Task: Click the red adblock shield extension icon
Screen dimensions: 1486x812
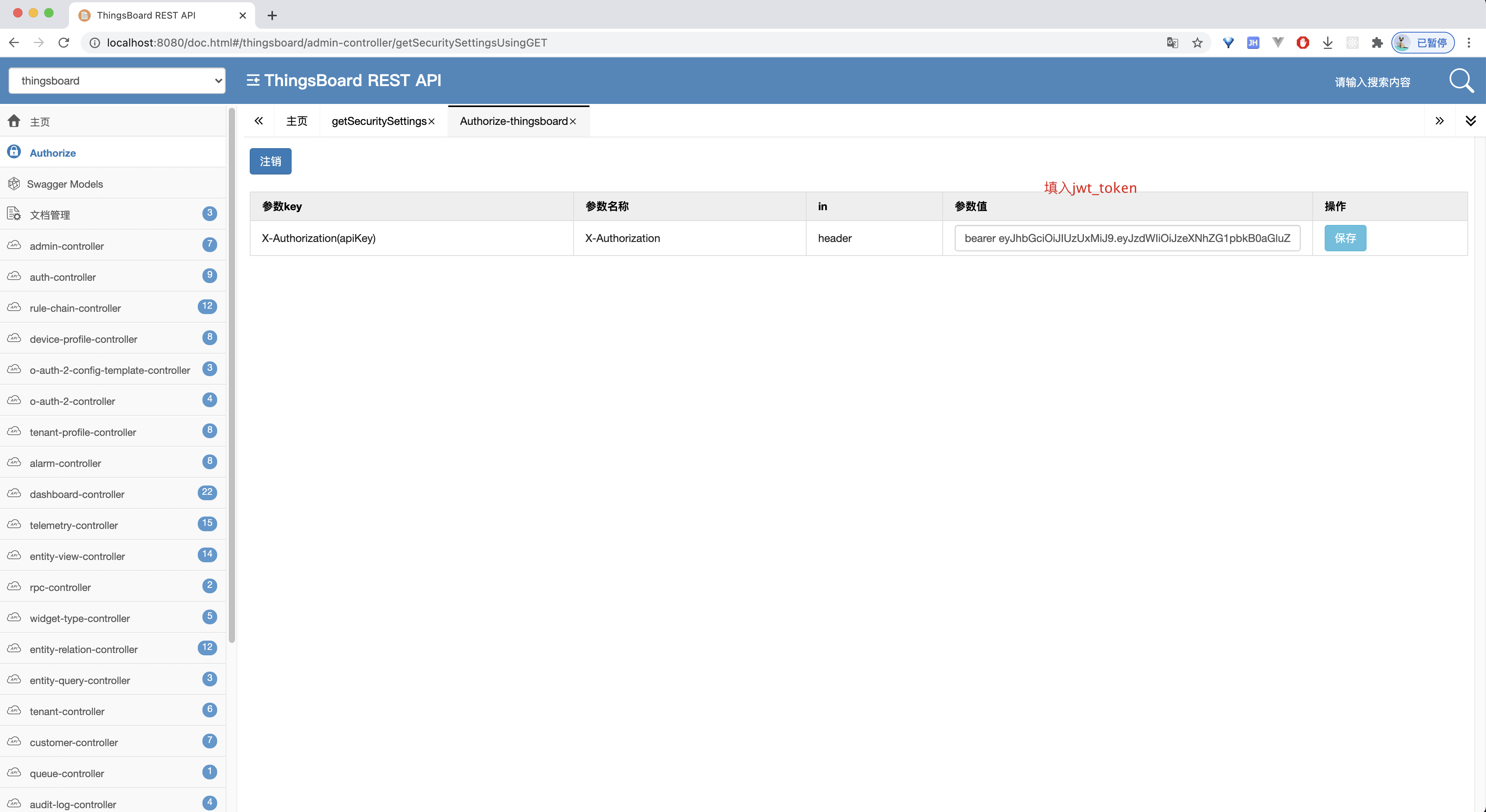Action: [x=1303, y=43]
